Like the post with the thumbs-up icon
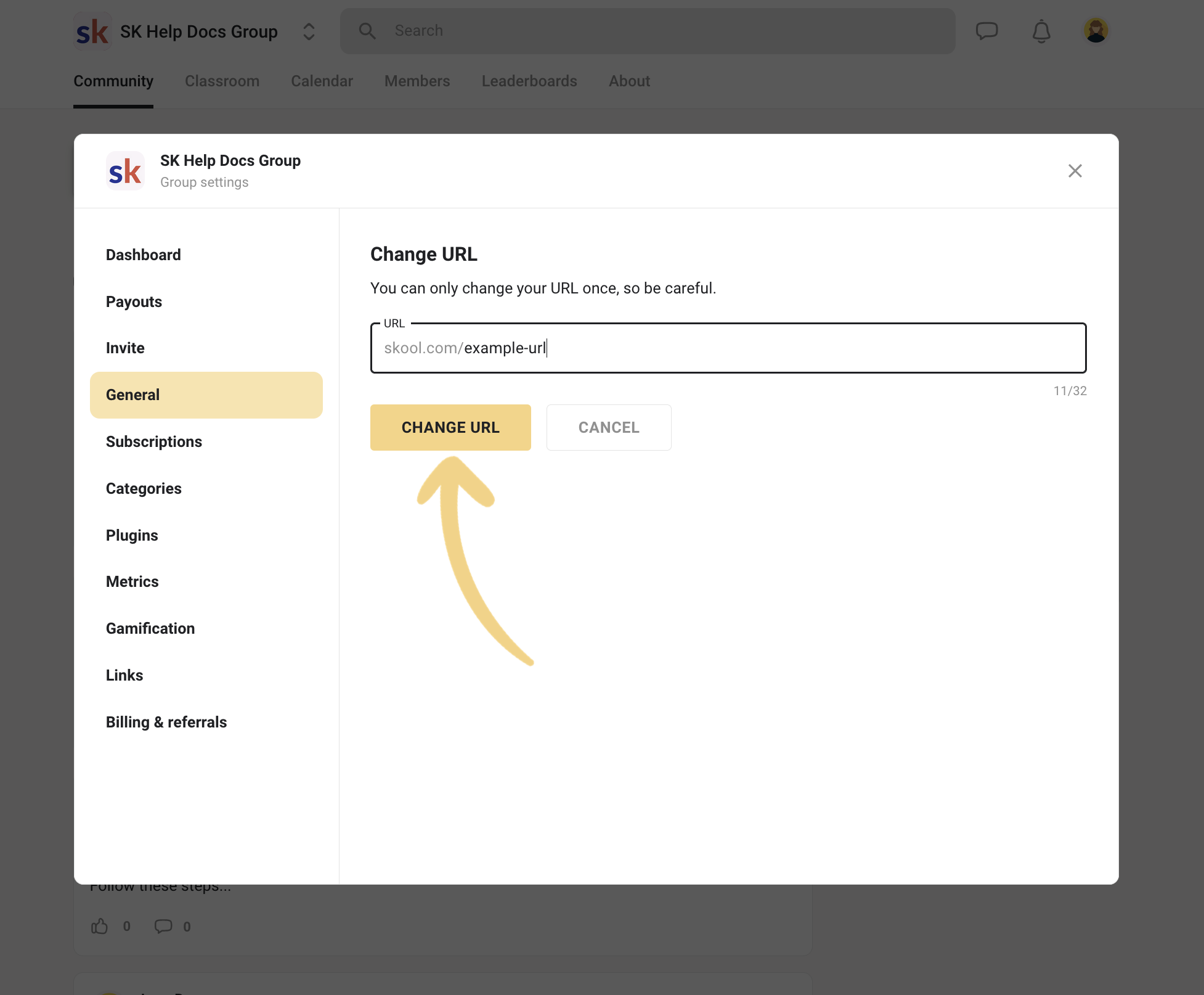The width and height of the screenshot is (1204, 995). point(100,926)
